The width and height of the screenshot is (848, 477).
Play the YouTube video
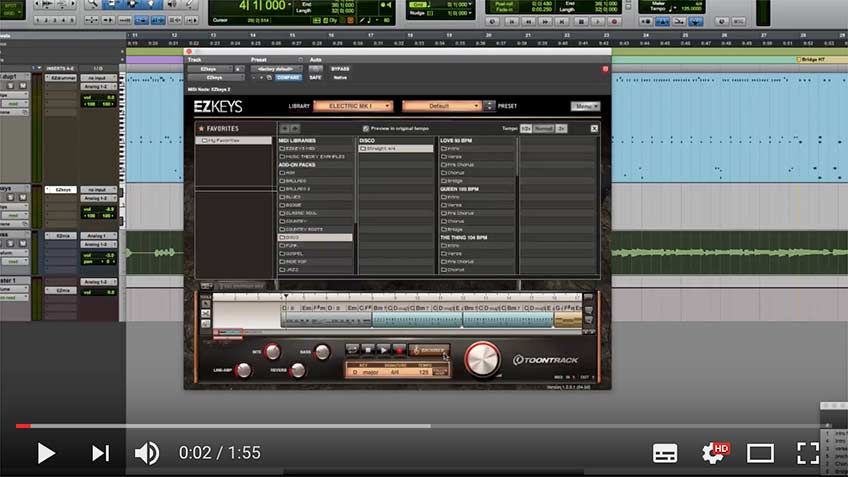46,453
